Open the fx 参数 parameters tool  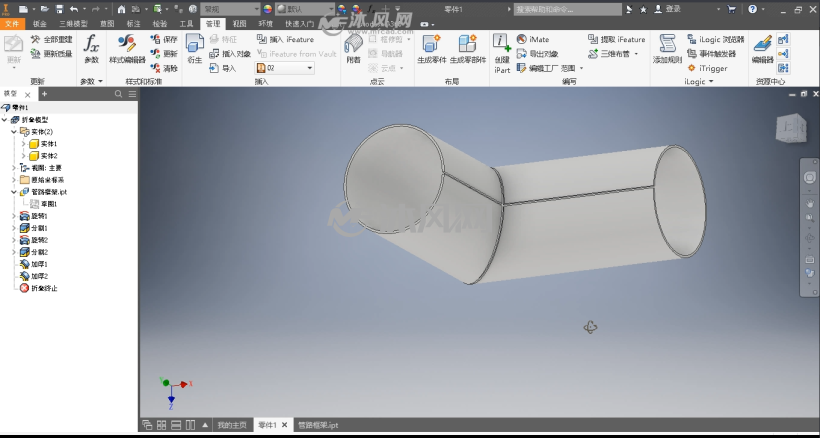click(x=92, y=48)
